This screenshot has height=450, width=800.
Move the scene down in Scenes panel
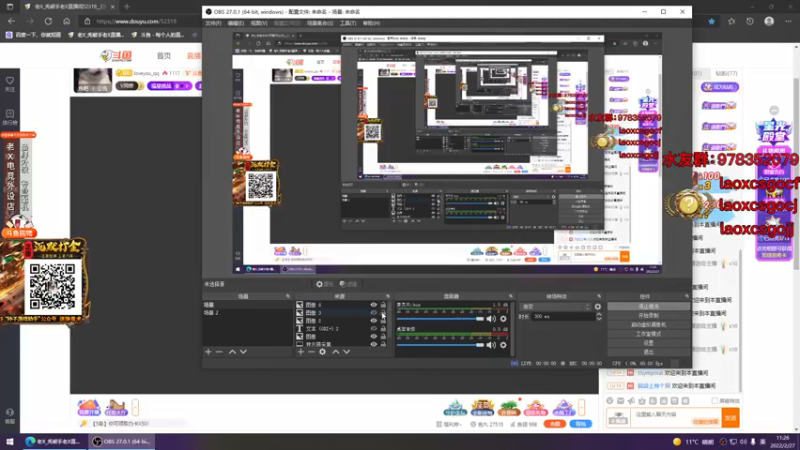click(243, 352)
